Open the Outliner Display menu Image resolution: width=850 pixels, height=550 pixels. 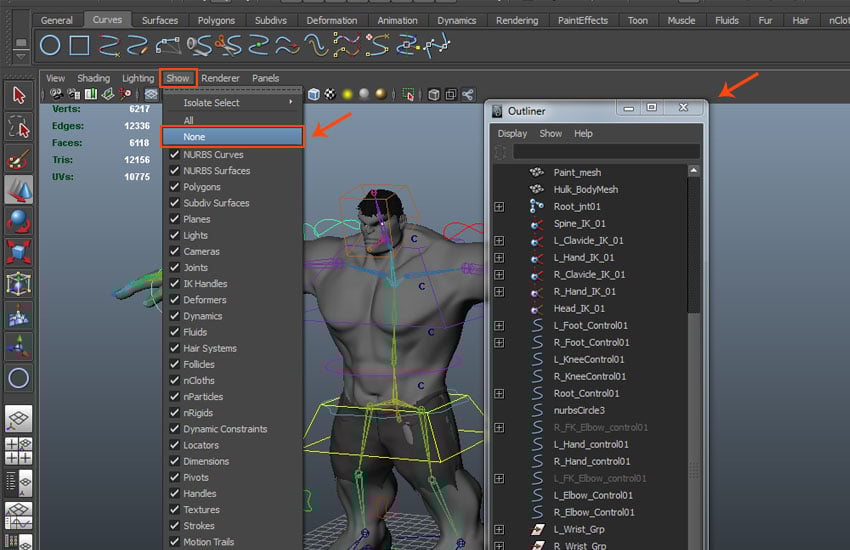[512, 133]
